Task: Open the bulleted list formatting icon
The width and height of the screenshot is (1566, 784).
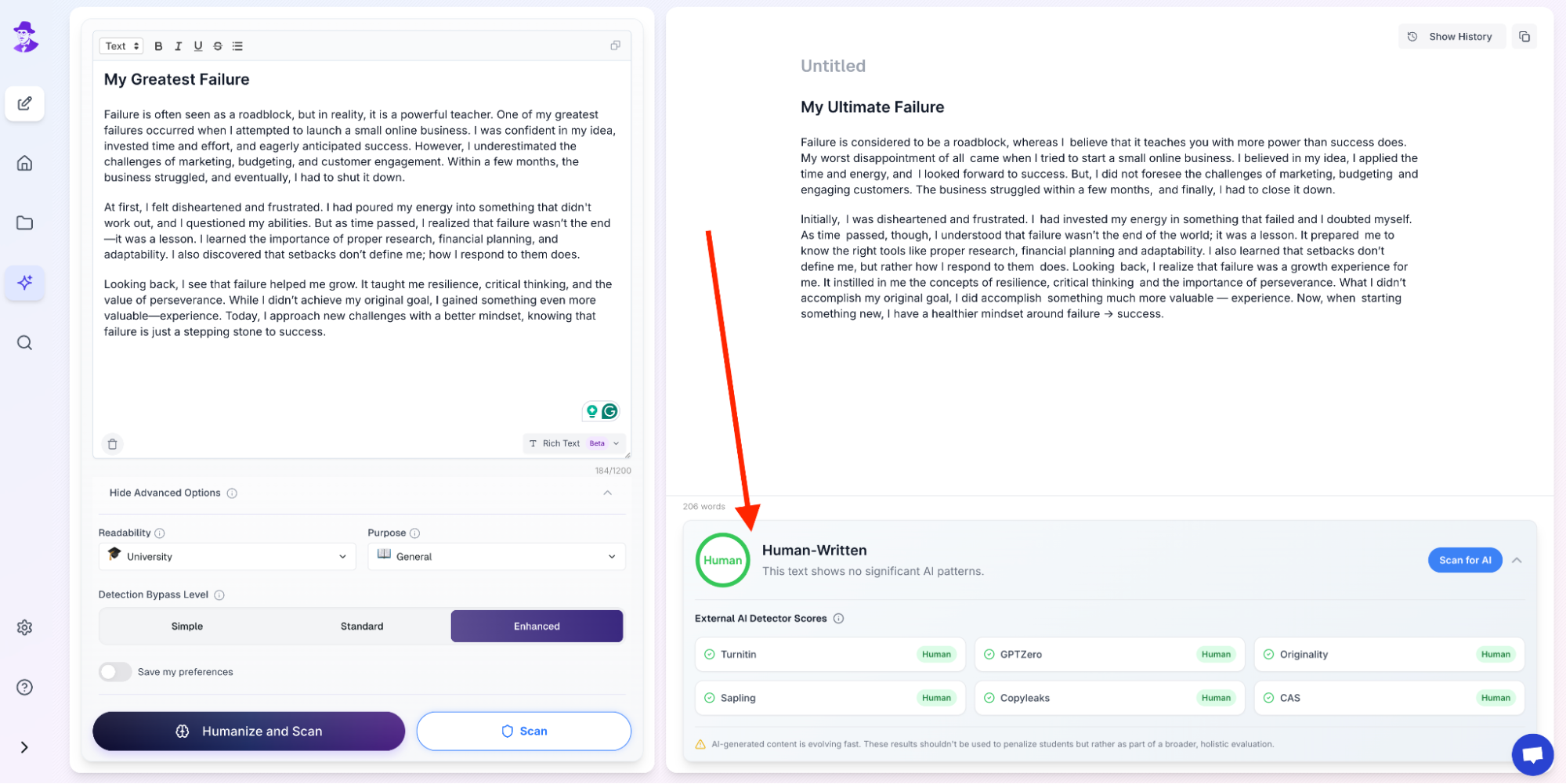Action: (x=237, y=45)
